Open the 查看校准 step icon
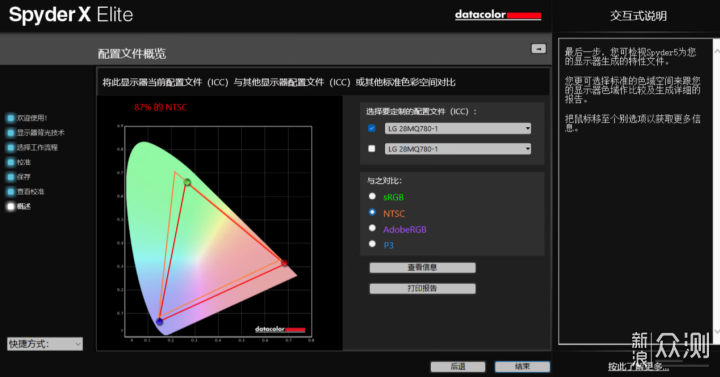Image resolution: width=720 pixels, height=377 pixels. 11,191
